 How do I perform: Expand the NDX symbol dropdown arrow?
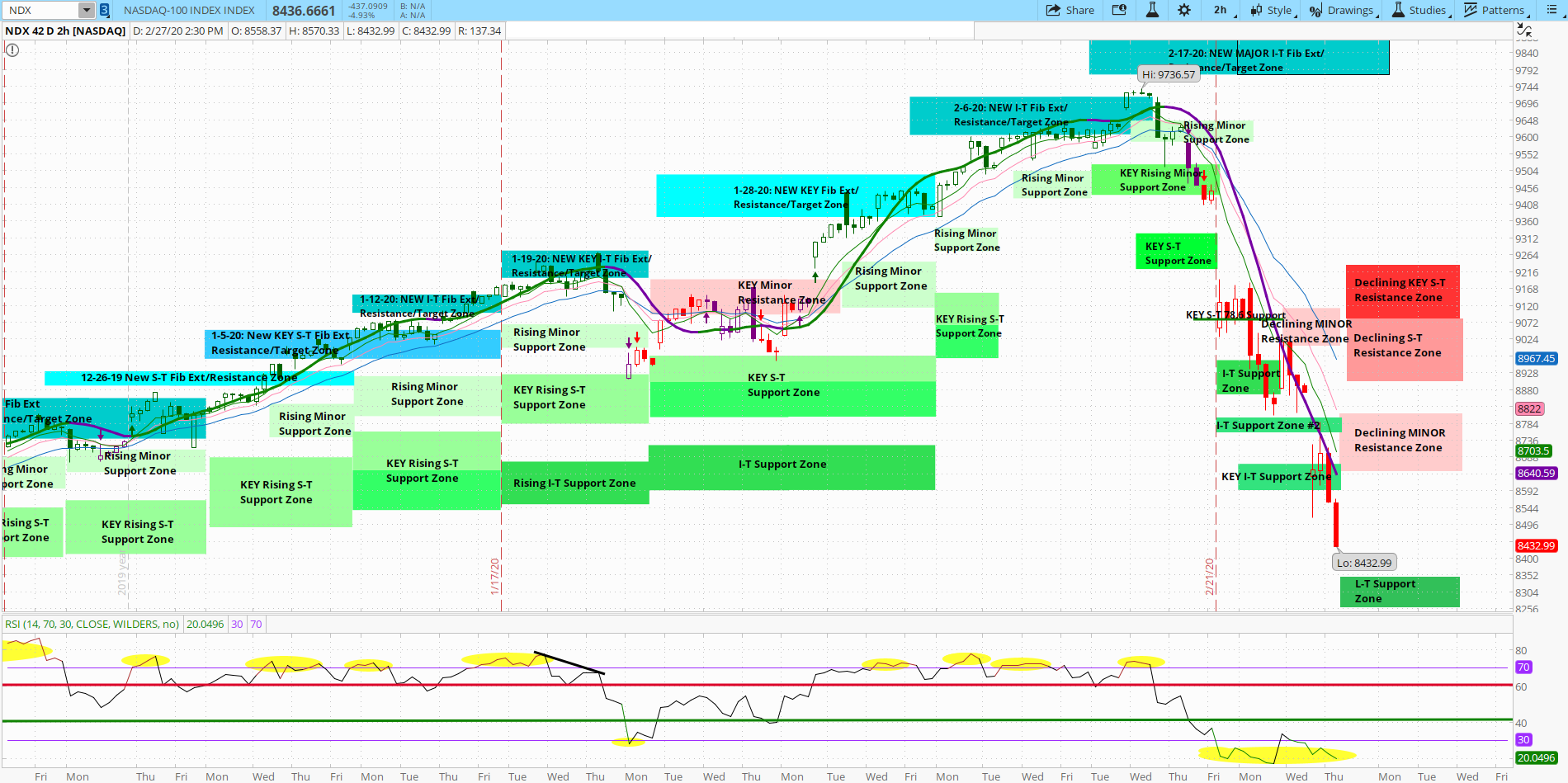pos(87,10)
